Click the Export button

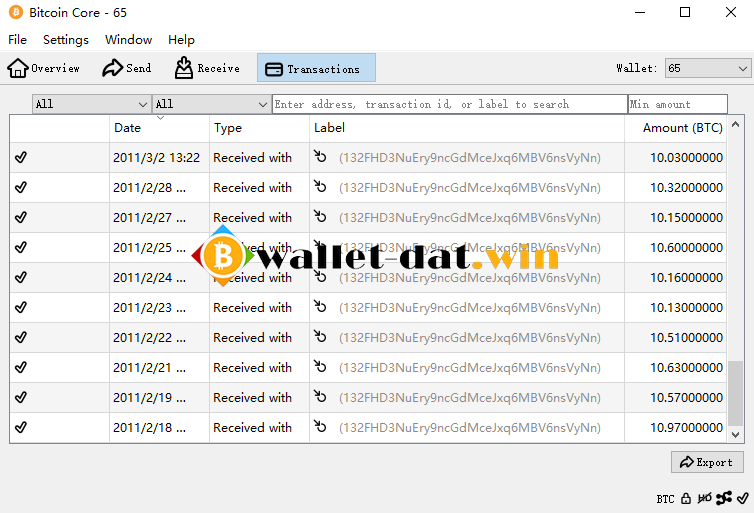coord(707,462)
